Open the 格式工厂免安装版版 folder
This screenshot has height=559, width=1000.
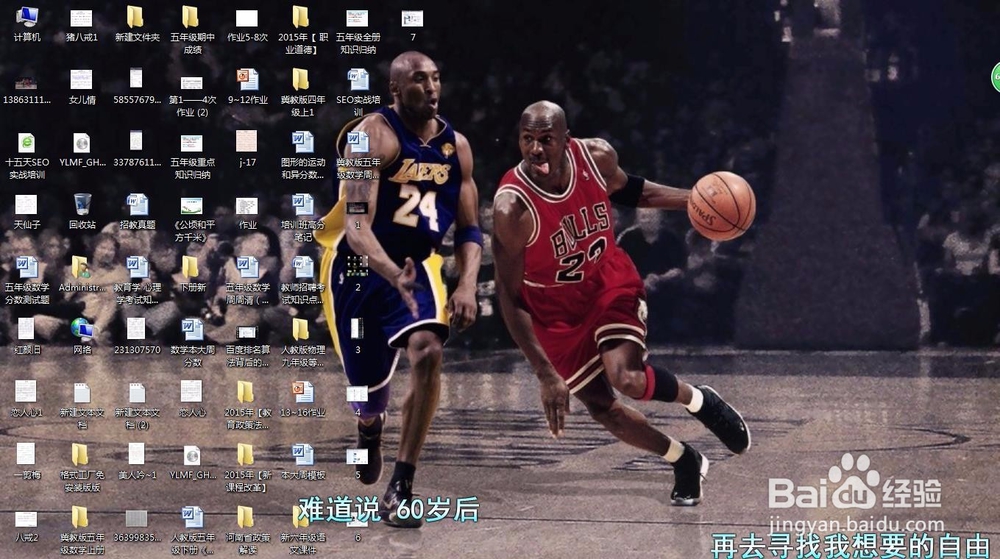pyautogui.click(x=80, y=454)
